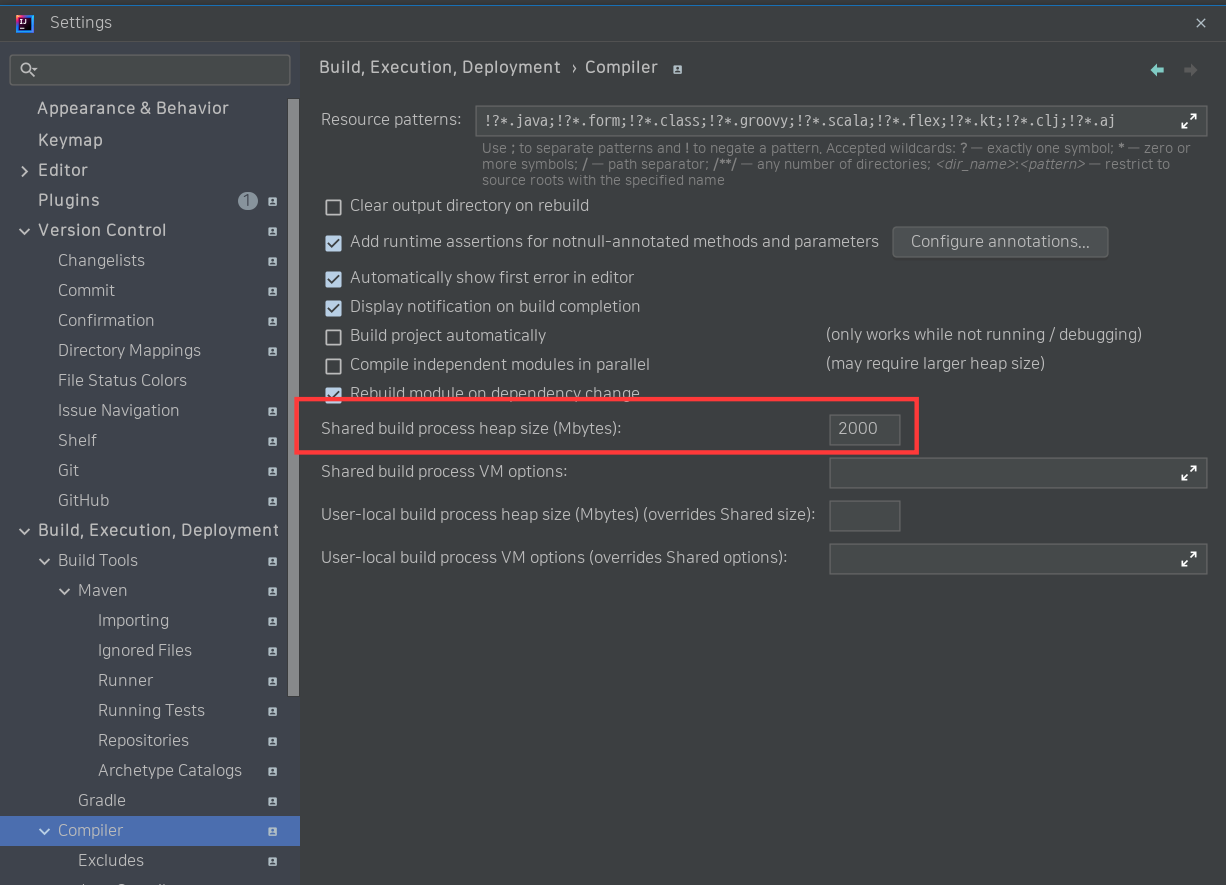Viewport: 1226px width, 885px height.
Task: Expand User-local build process VM options field
Action: pos(1189,559)
